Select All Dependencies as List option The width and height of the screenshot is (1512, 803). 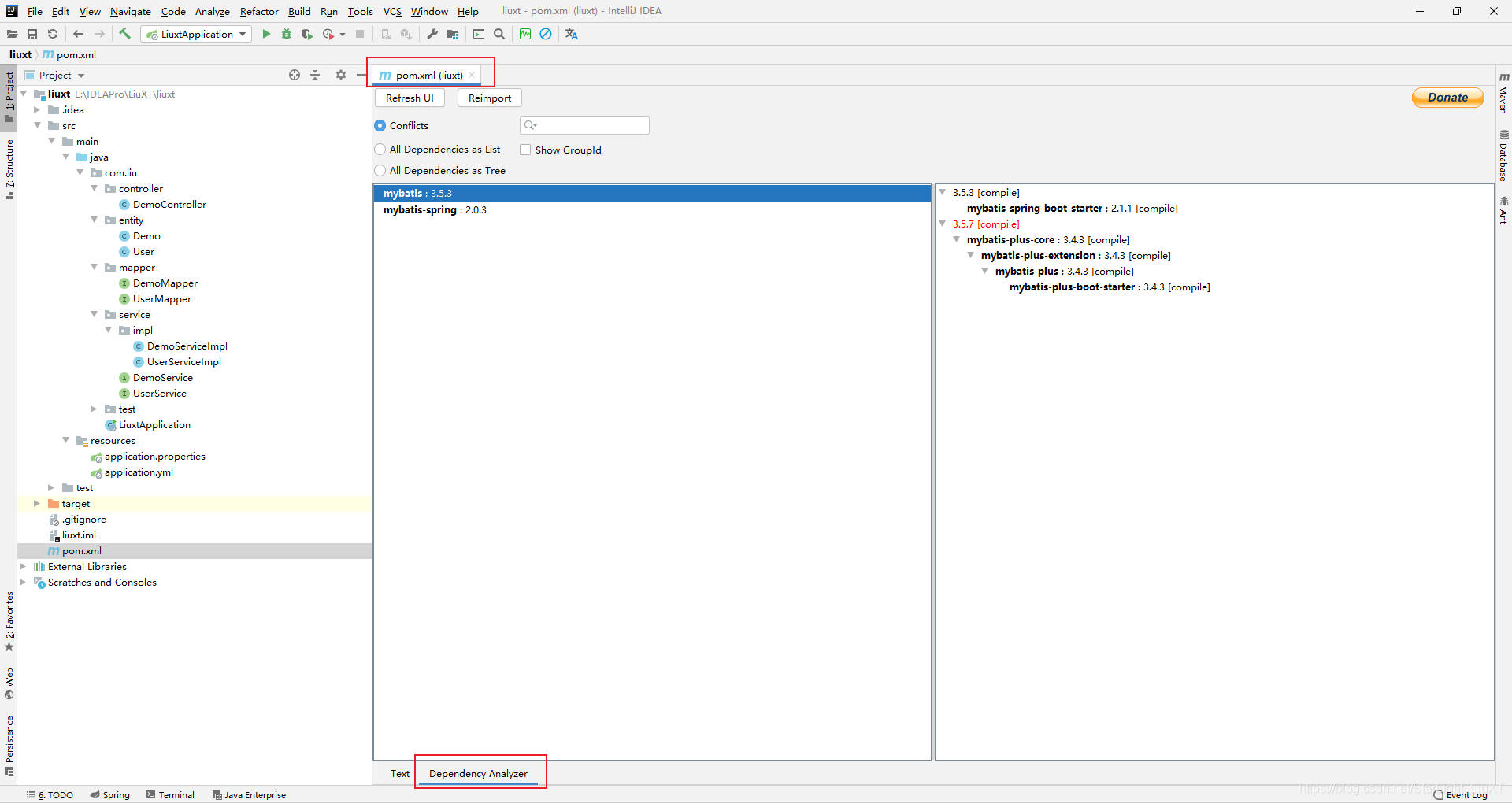click(x=380, y=150)
